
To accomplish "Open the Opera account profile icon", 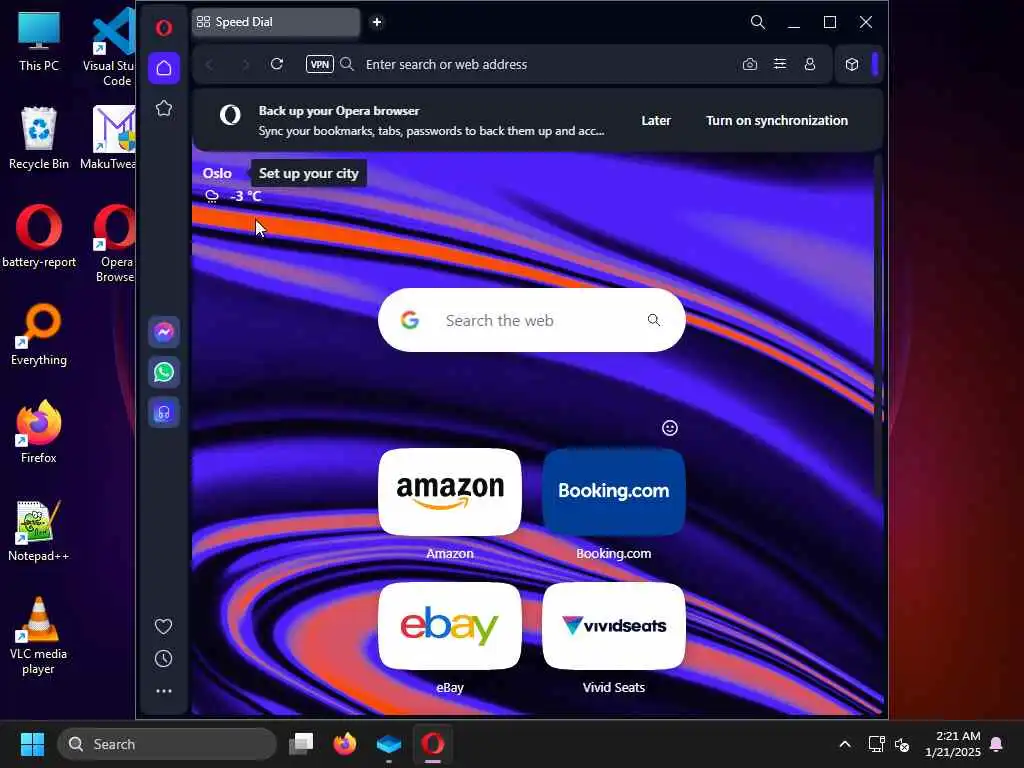I will pyautogui.click(x=810, y=64).
